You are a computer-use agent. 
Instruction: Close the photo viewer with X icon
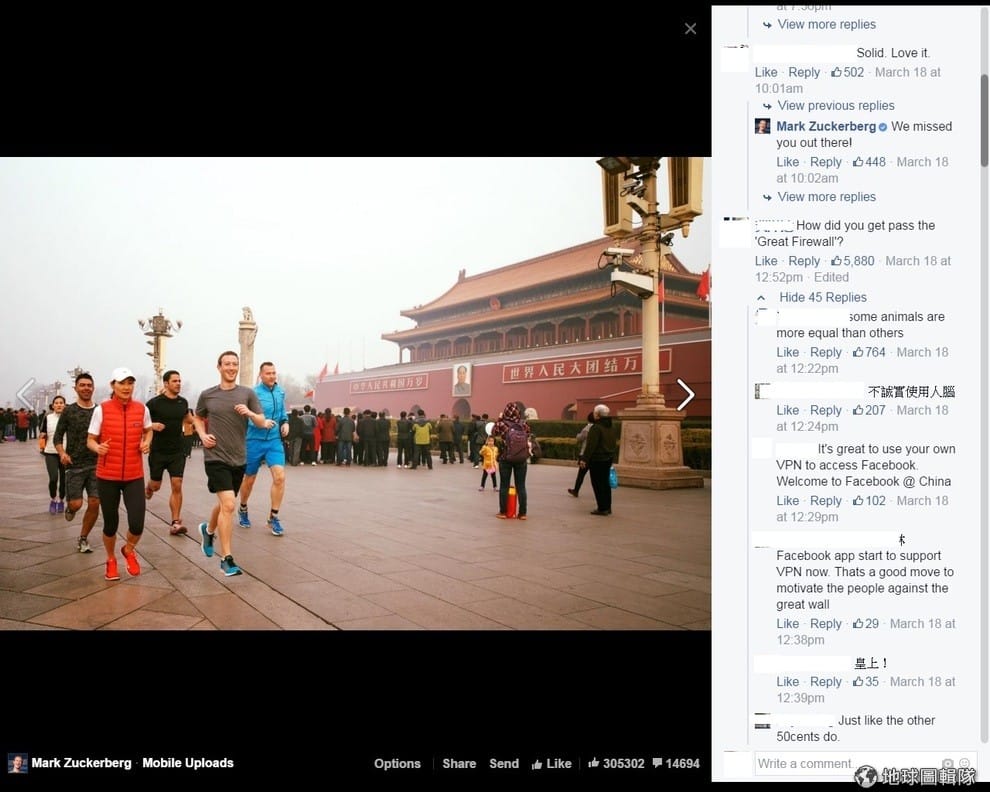[x=690, y=28]
